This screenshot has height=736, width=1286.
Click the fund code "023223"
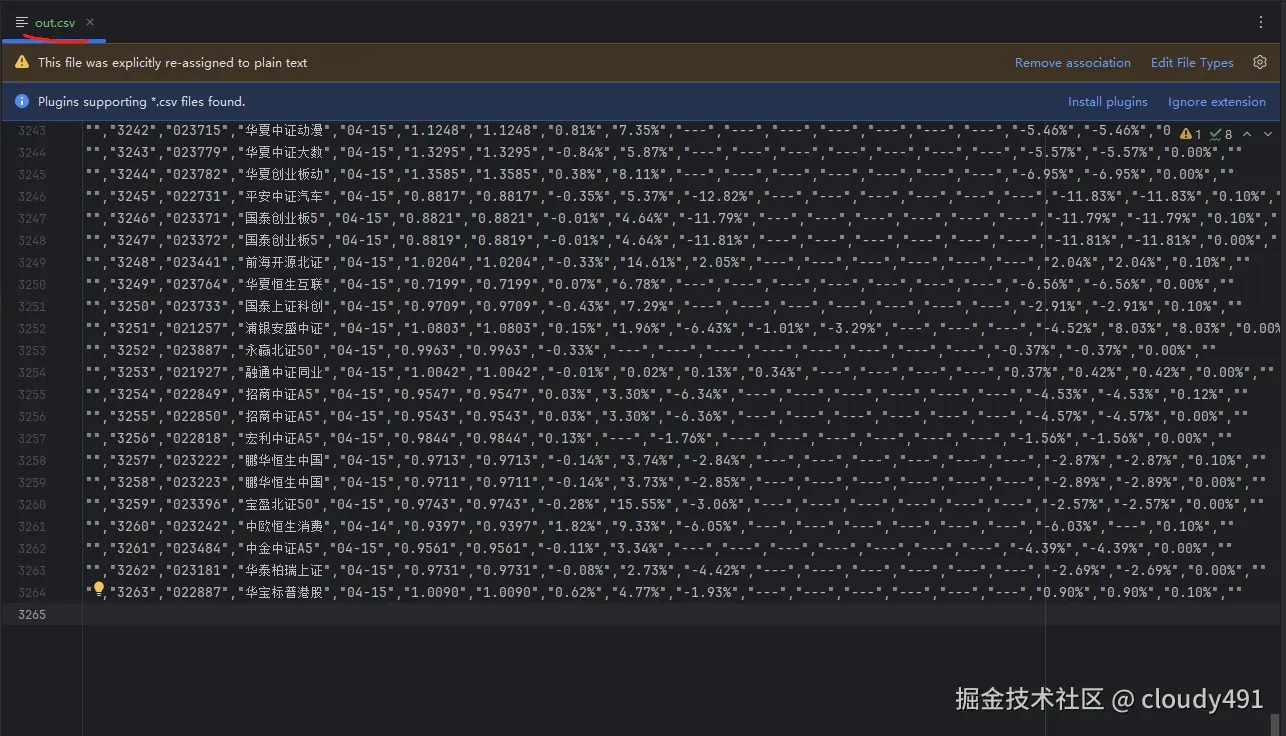click(197, 482)
